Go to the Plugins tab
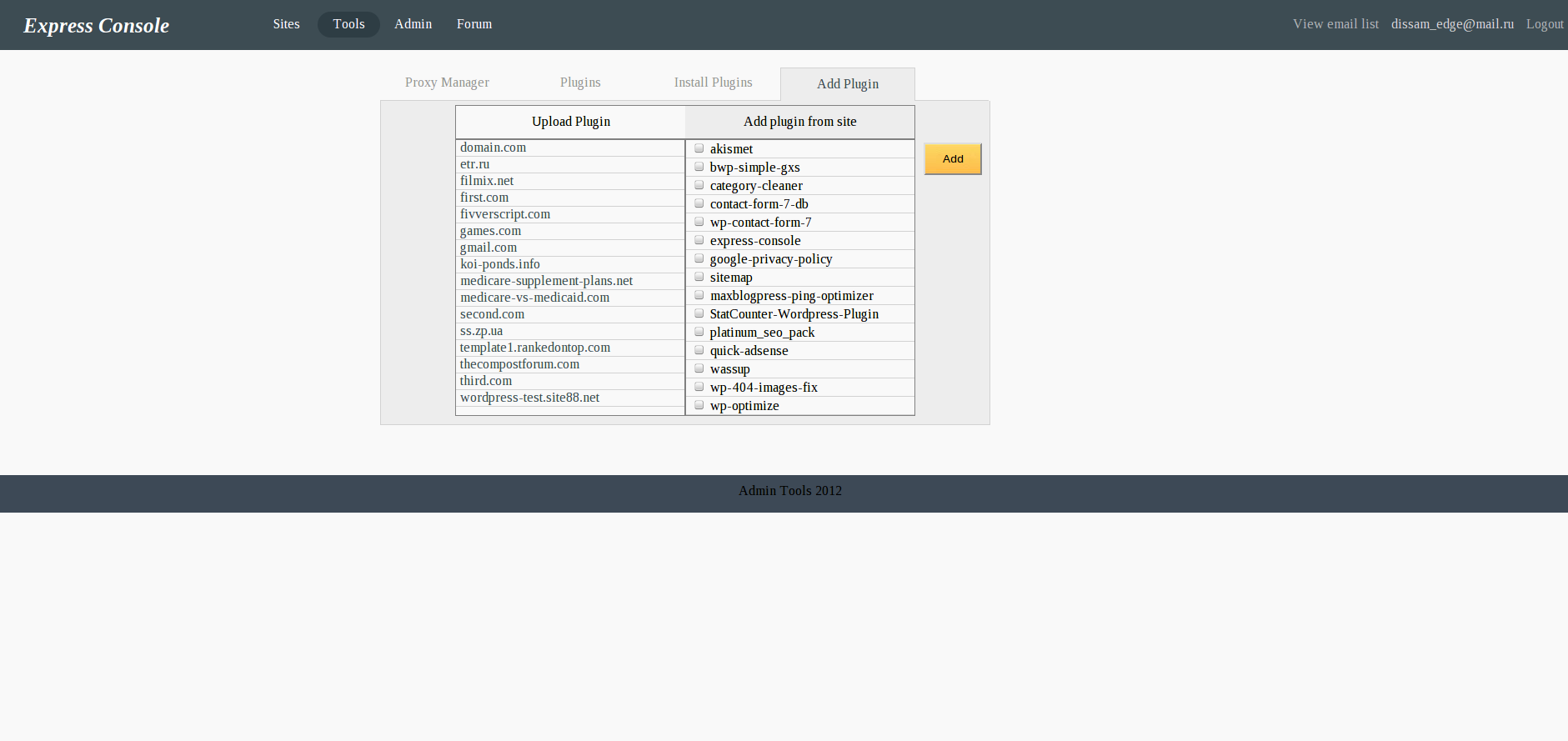The width and height of the screenshot is (1568, 741). click(x=580, y=83)
